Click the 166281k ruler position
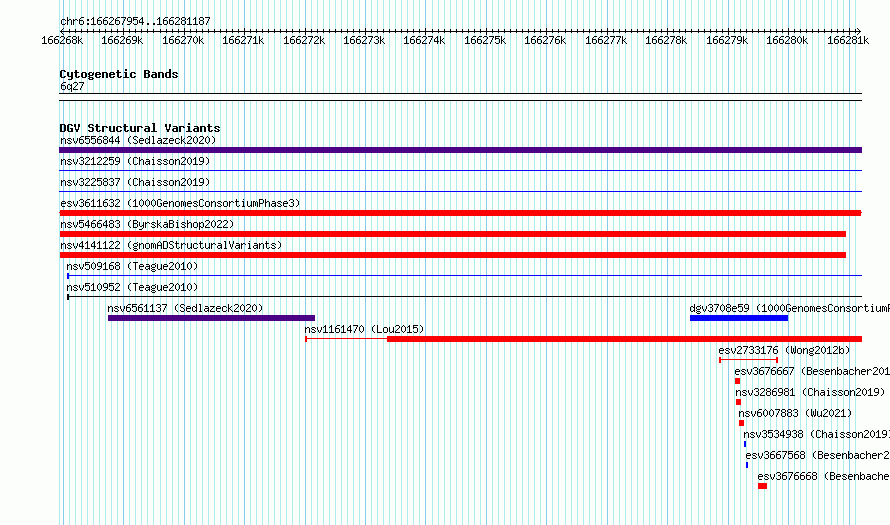This screenshot has height=525, width=890. (x=847, y=40)
